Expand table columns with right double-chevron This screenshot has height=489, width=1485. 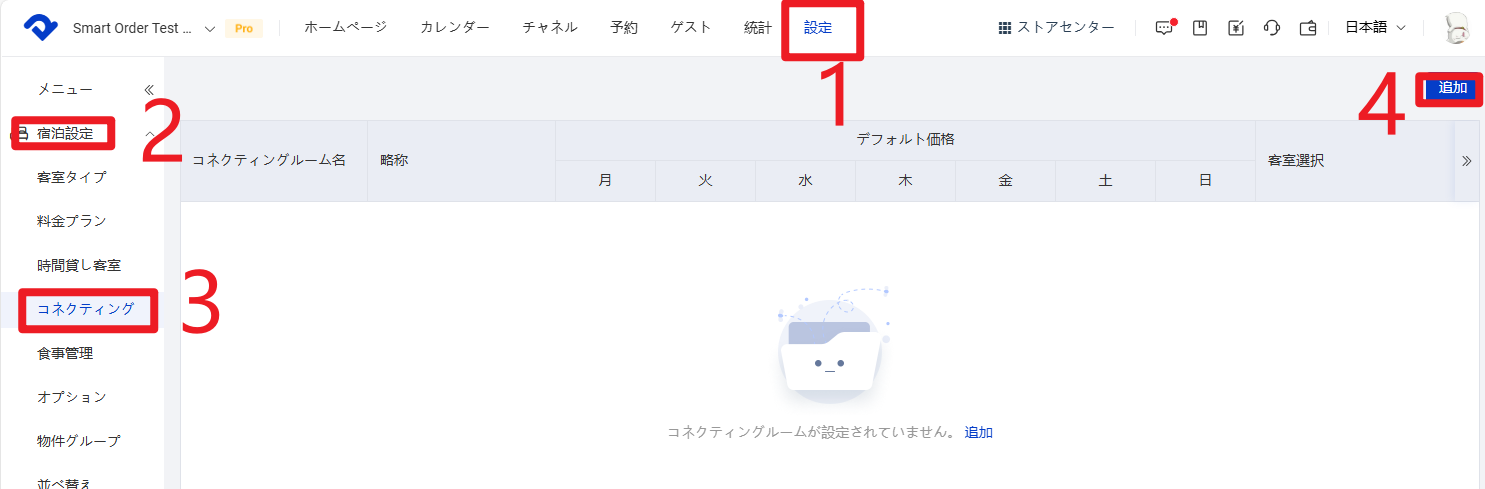(1466, 161)
